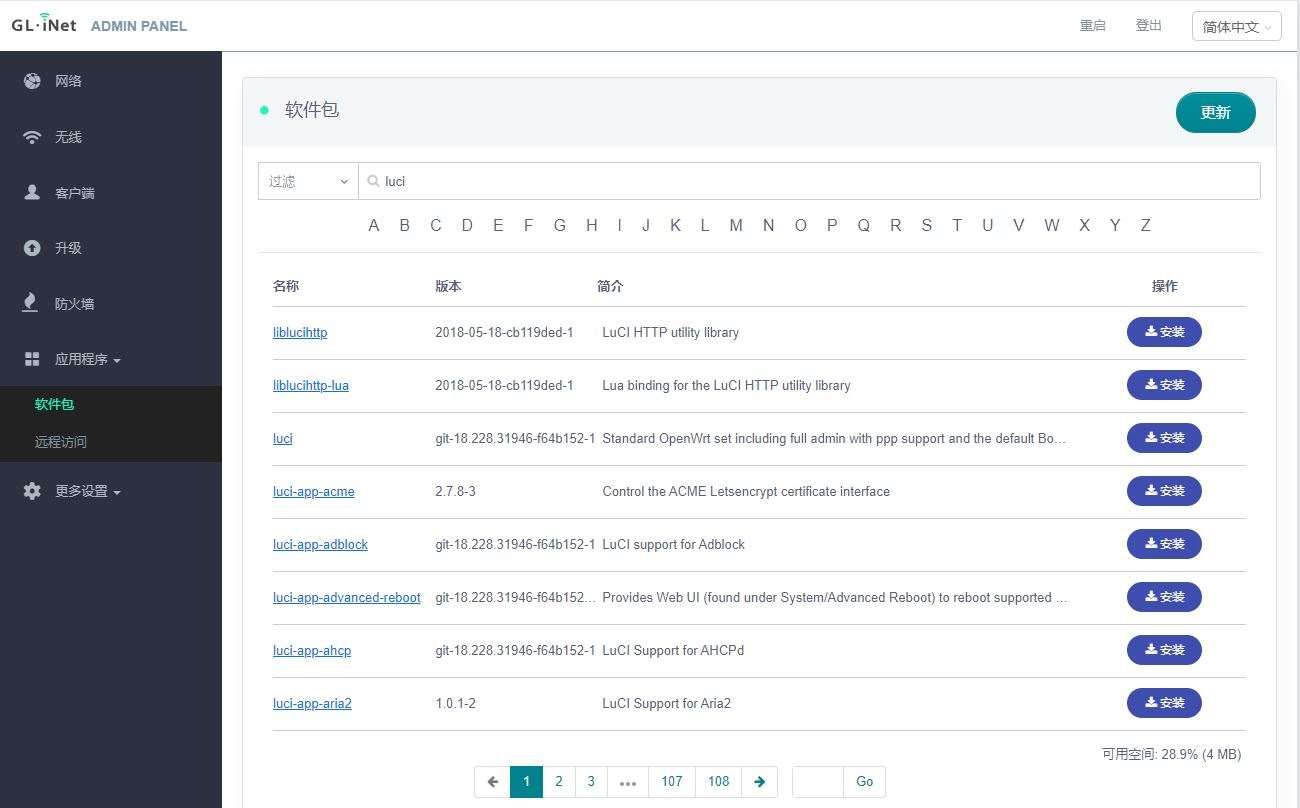Screen dimensions: 1300x808
Task: Click version text 2.7.8-3
Action: 455,491
